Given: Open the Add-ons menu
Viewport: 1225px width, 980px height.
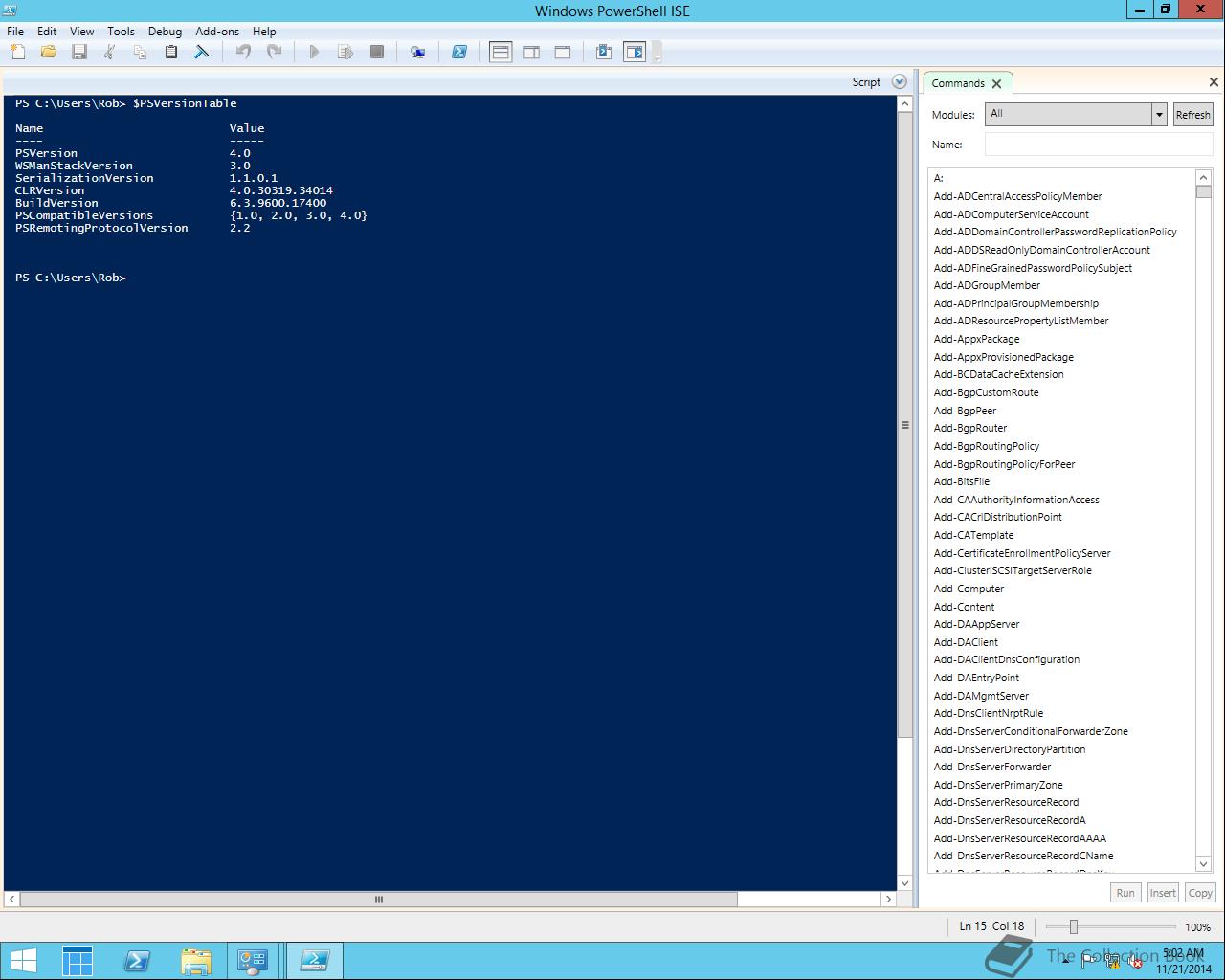Looking at the screenshot, I should pos(217,32).
